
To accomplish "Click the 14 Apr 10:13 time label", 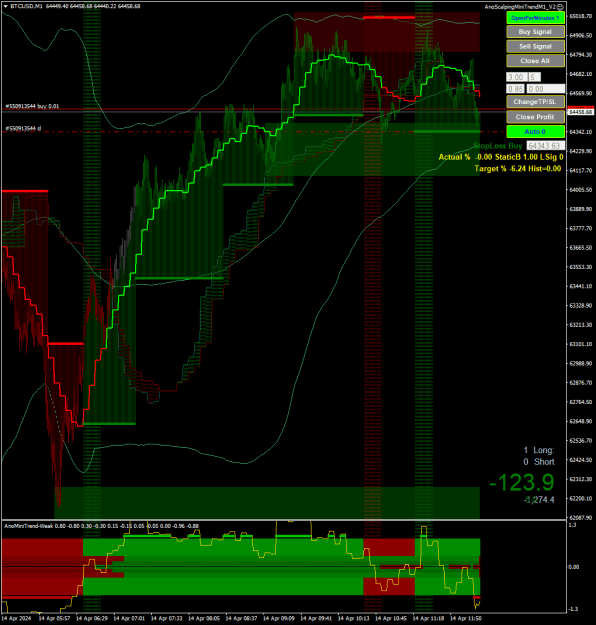I will pyautogui.click(x=354, y=618).
